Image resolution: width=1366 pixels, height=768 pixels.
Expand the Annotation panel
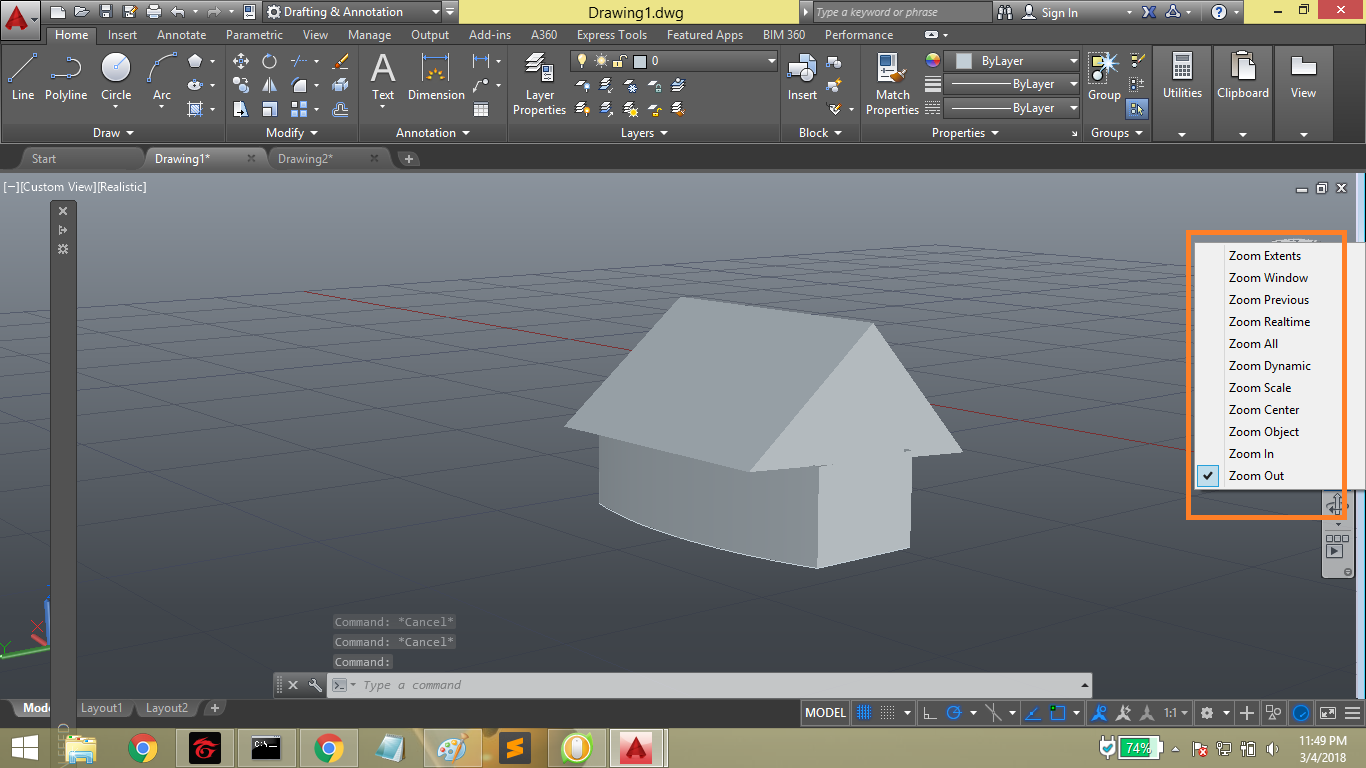[x=433, y=133]
